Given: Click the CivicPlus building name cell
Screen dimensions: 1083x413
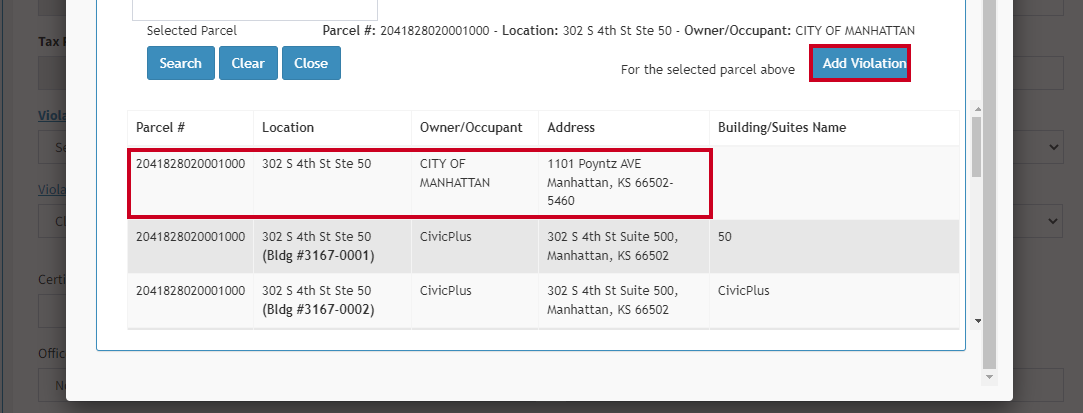Looking at the screenshot, I should (x=834, y=300).
